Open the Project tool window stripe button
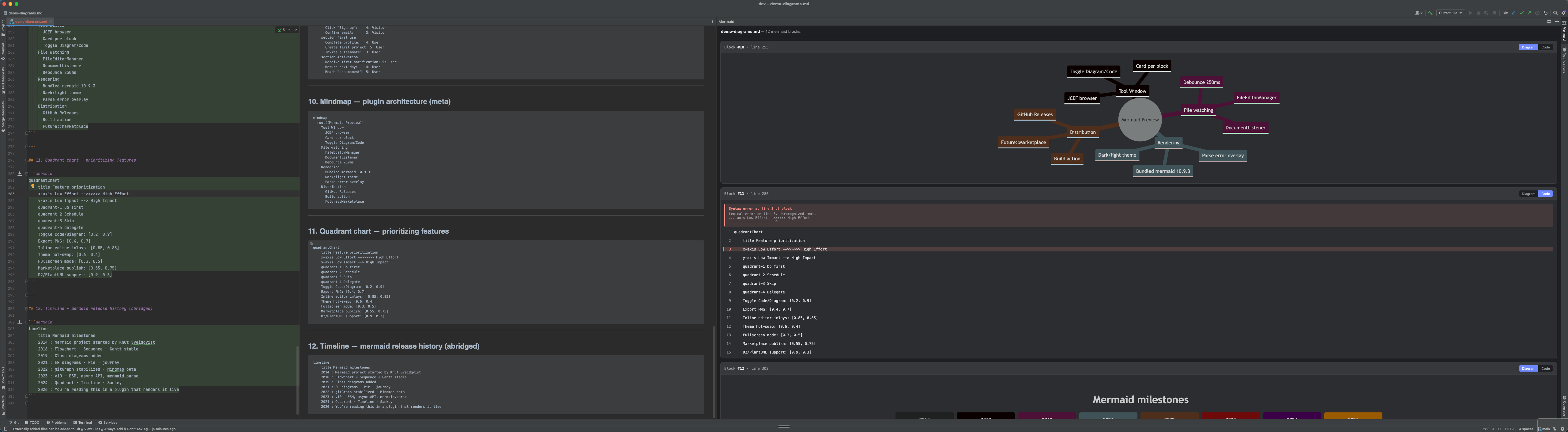Screen dimensions: 1568x432 tap(3, 28)
